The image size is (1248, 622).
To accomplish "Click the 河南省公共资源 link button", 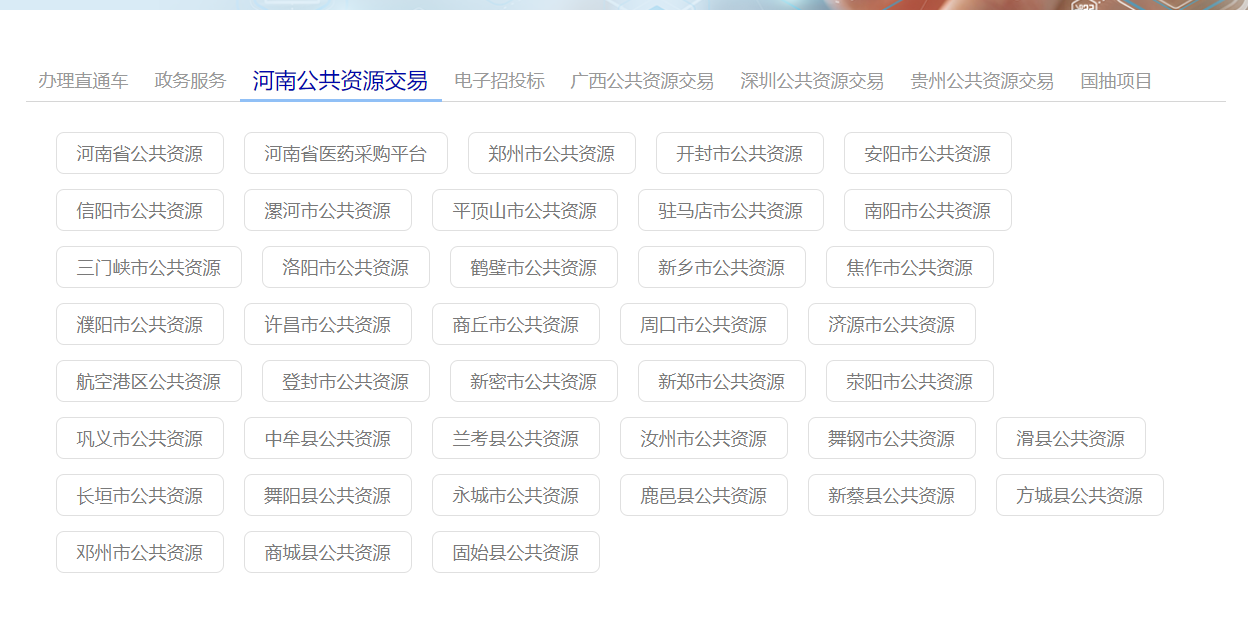I will [140, 154].
